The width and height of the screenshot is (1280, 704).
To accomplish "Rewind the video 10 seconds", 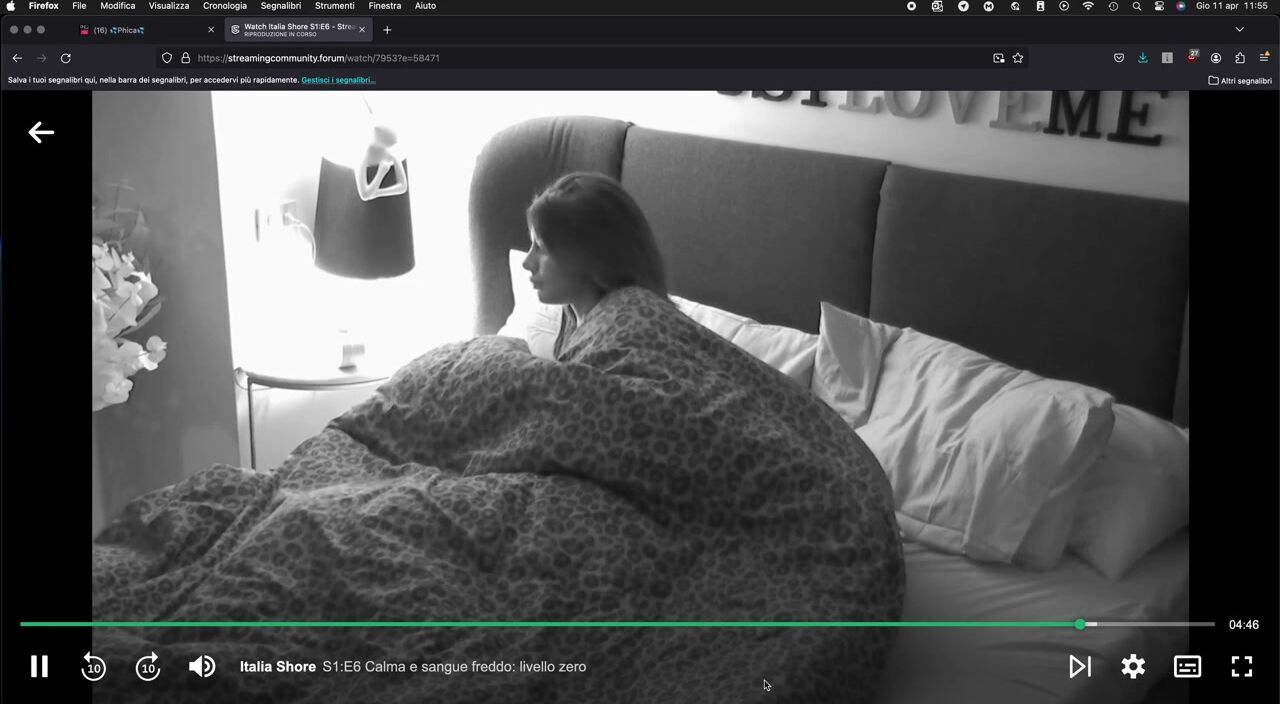I will 93,666.
